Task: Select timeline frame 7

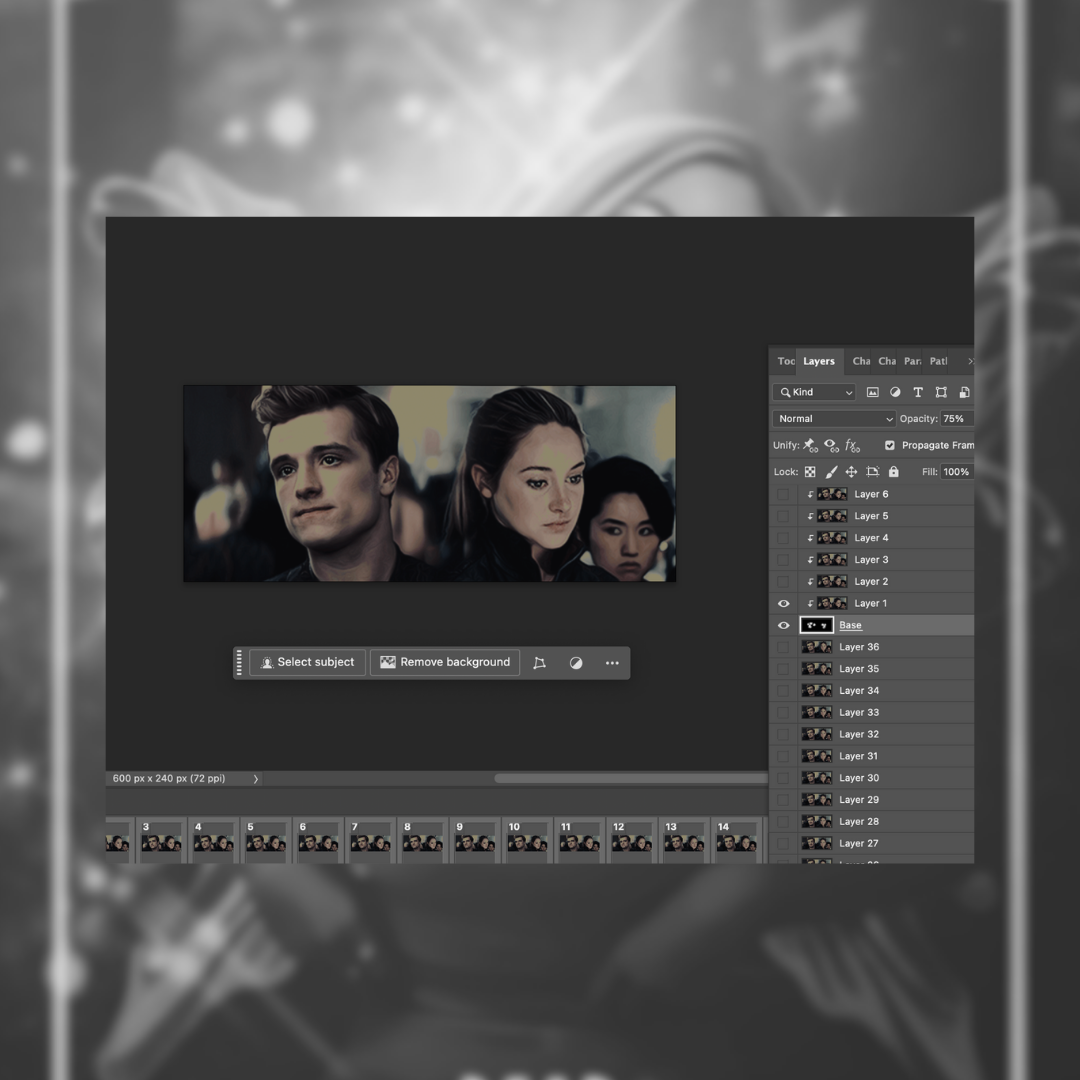Action: click(x=371, y=840)
